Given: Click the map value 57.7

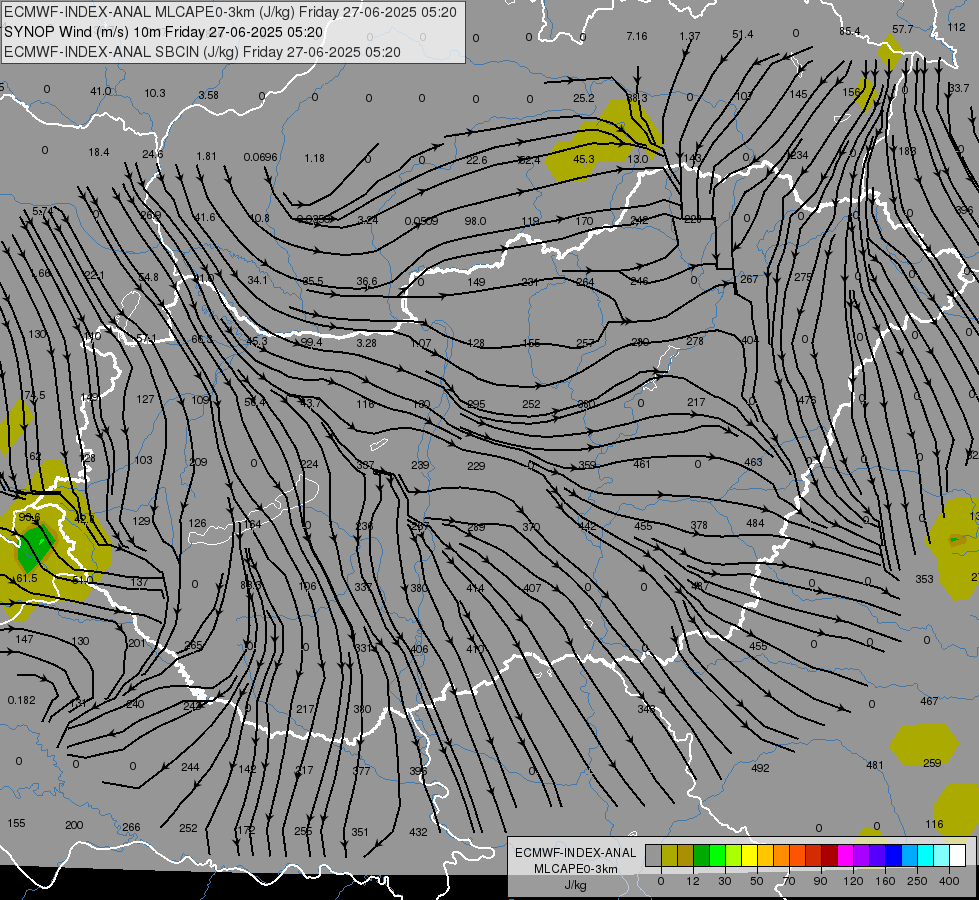Looking at the screenshot, I should click(x=903, y=29).
